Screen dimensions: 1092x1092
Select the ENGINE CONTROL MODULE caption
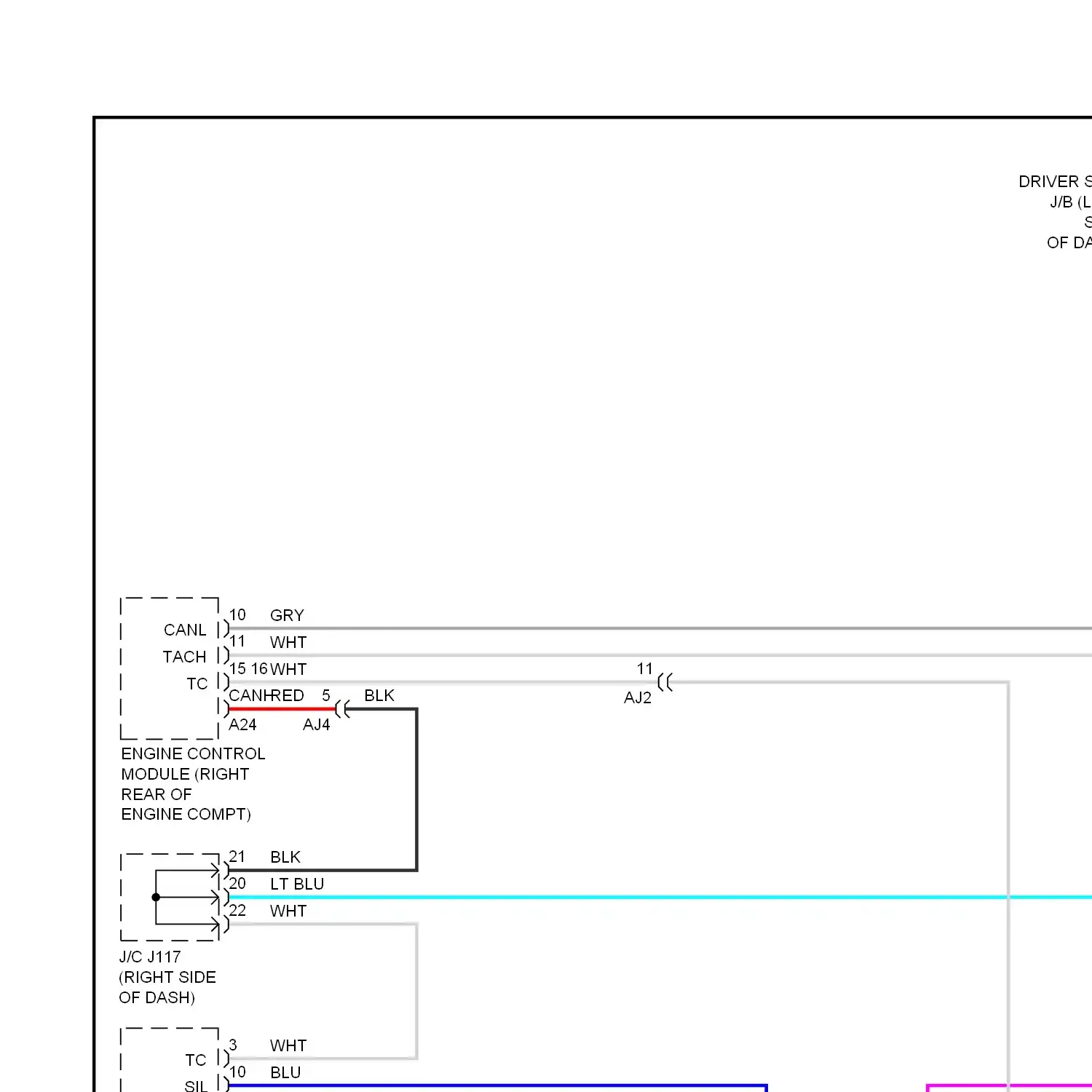point(193,784)
